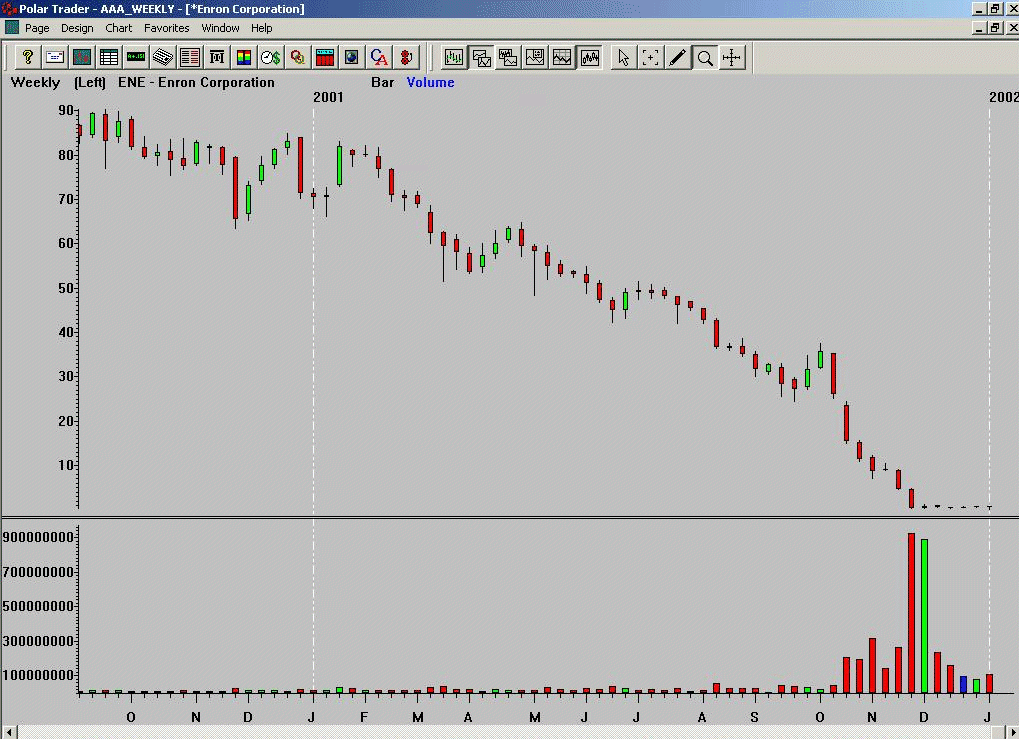Viewport: 1019px width, 739px height.
Task: Click the Polar Trader icon in title bar
Action: click(x=8, y=8)
